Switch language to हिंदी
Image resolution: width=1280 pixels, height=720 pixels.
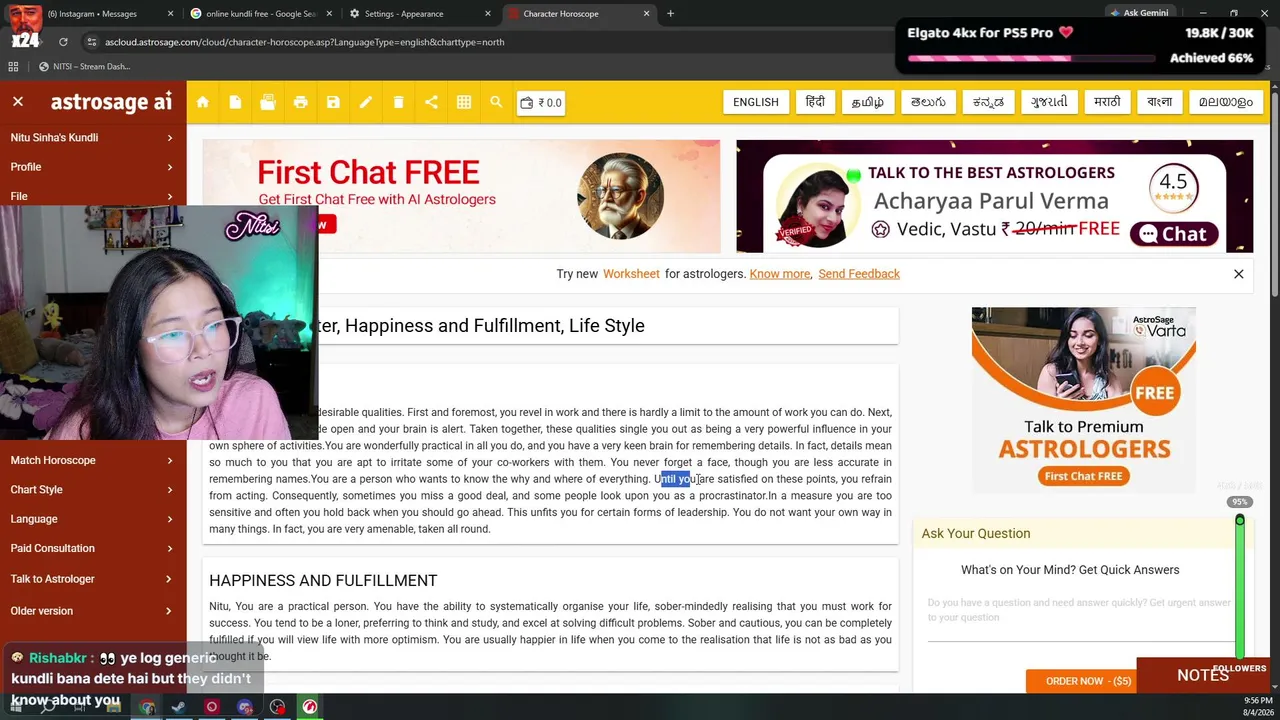815,102
